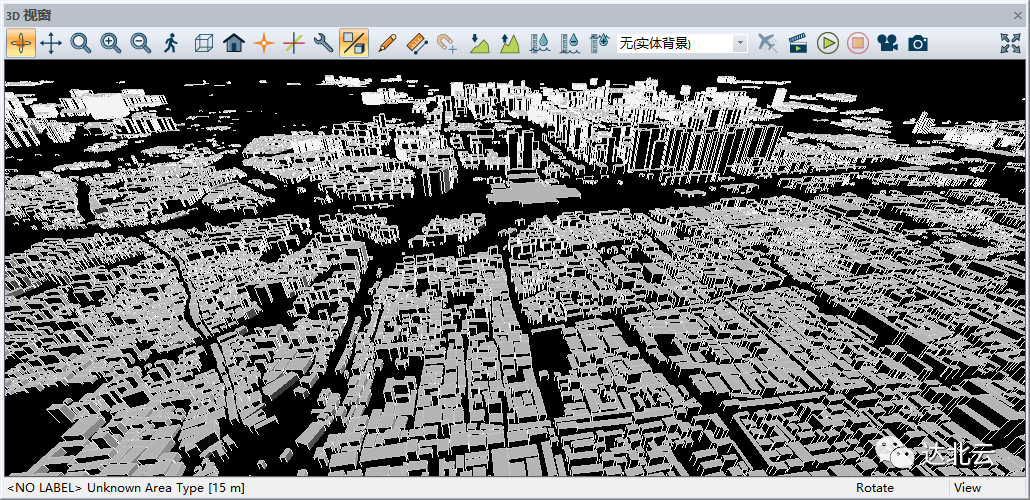Activate the pan tool with four arrows

tap(51, 43)
